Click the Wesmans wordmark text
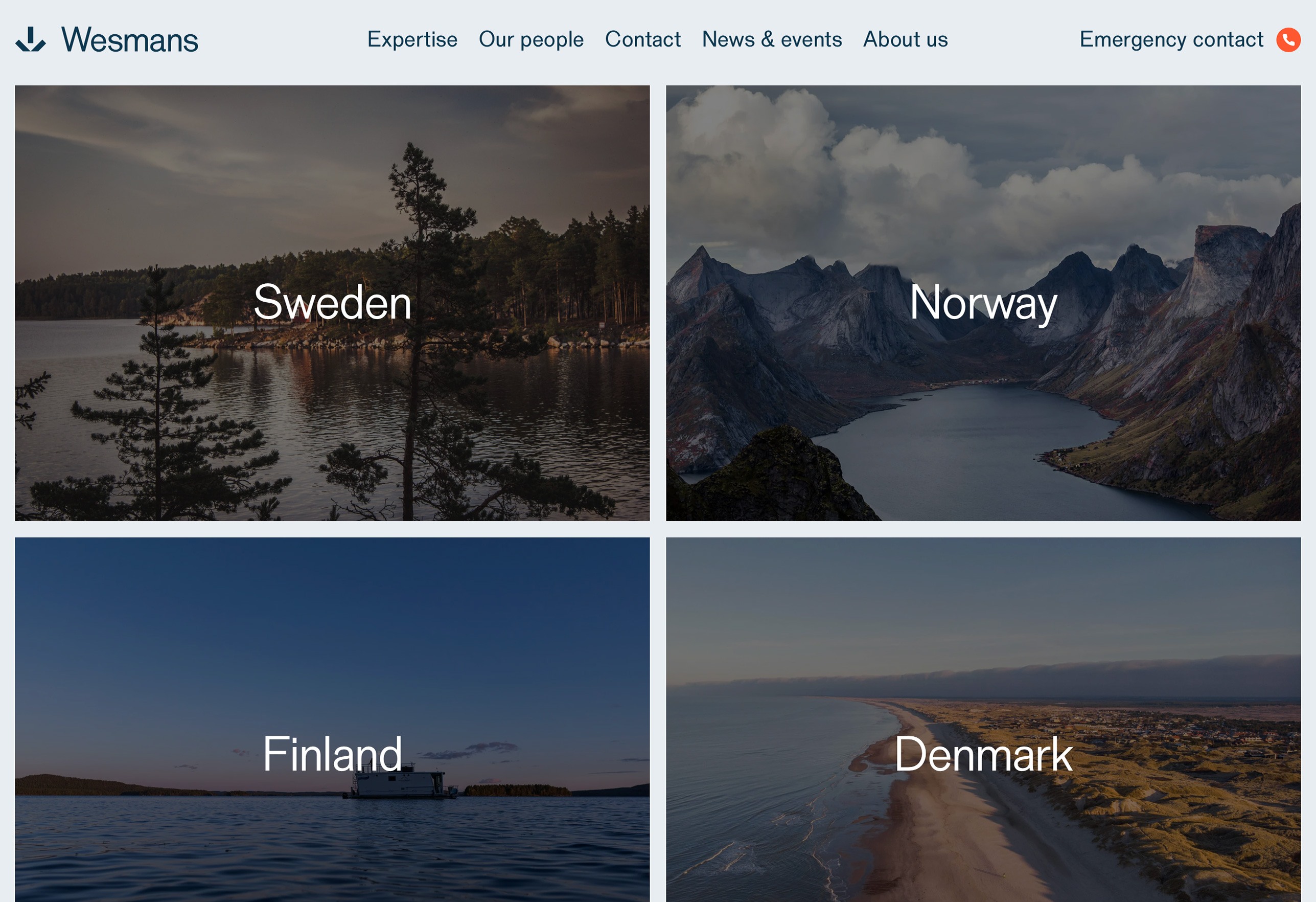This screenshot has height=902, width=1316. (130, 40)
